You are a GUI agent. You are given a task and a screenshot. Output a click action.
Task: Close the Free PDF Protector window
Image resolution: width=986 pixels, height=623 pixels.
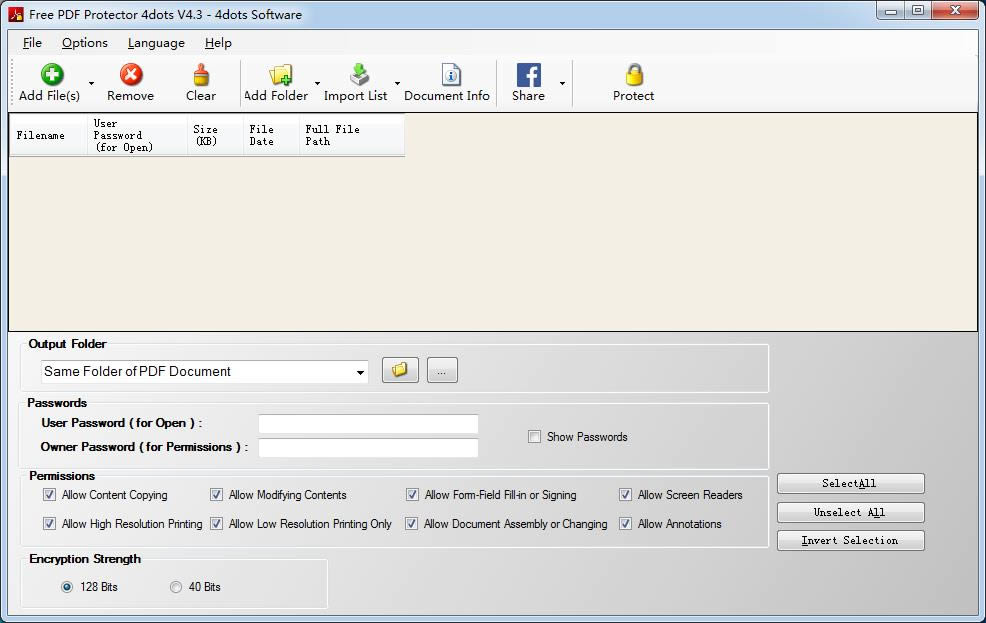(x=955, y=11)
